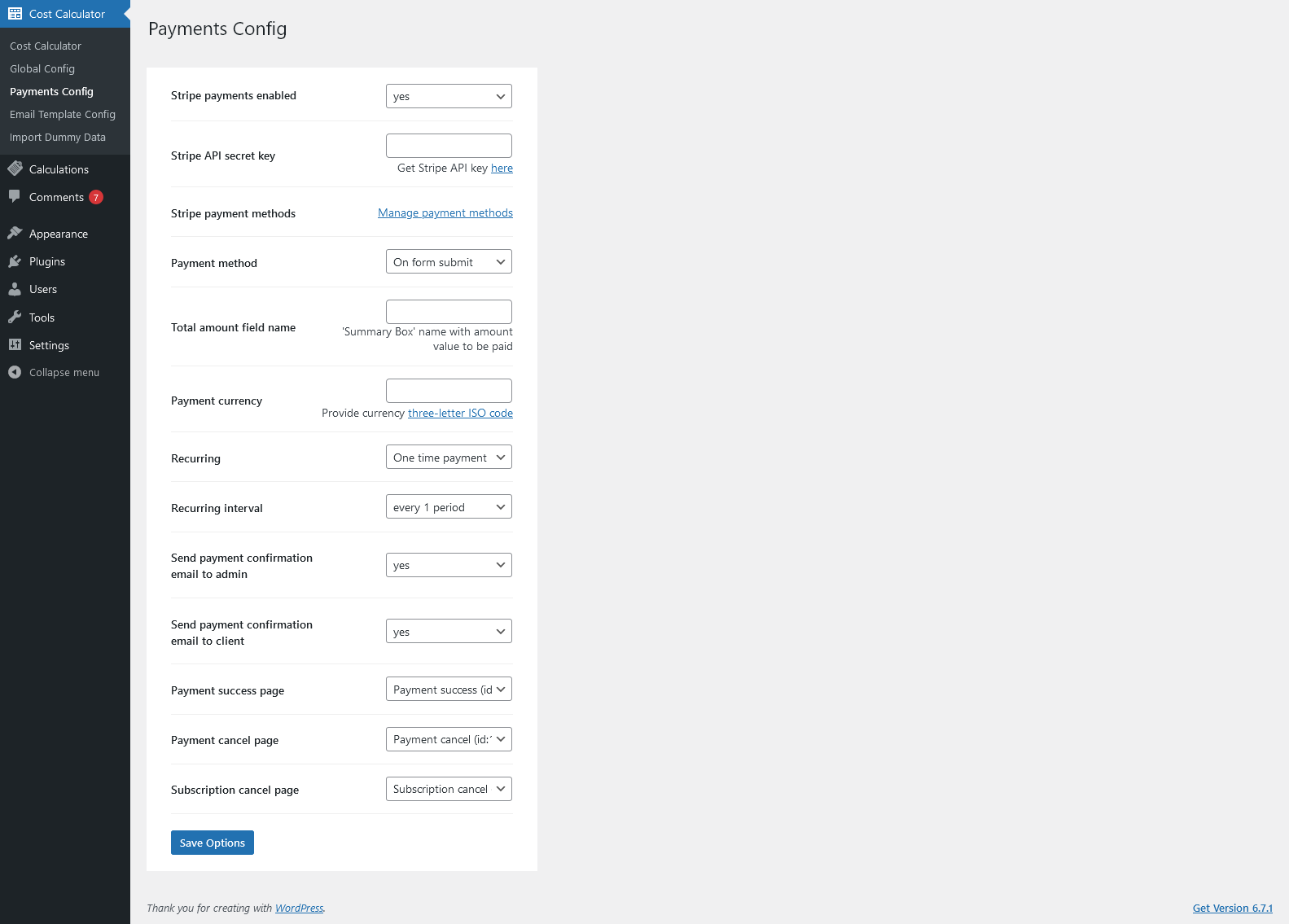Open Stripe payments enabled dropdown
The image size is (1289, 924).
[449, 96]
